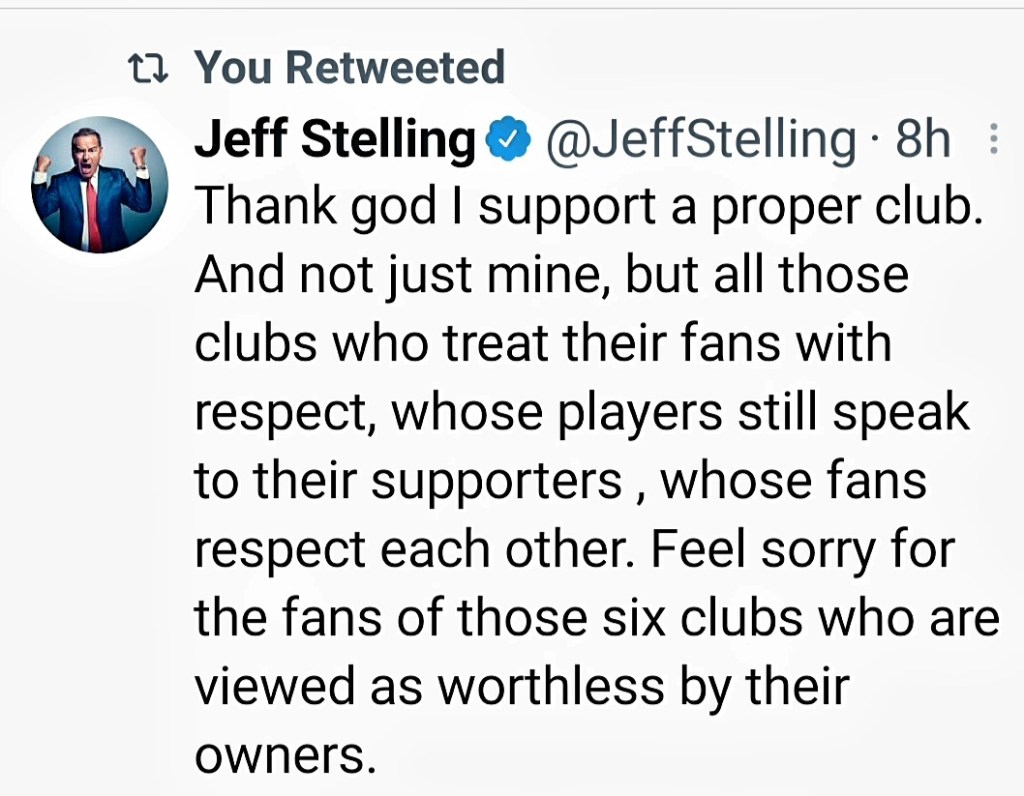Click the line "to their supporters, whose fans"
1024x796 pixels.
[x=560, y=482]
